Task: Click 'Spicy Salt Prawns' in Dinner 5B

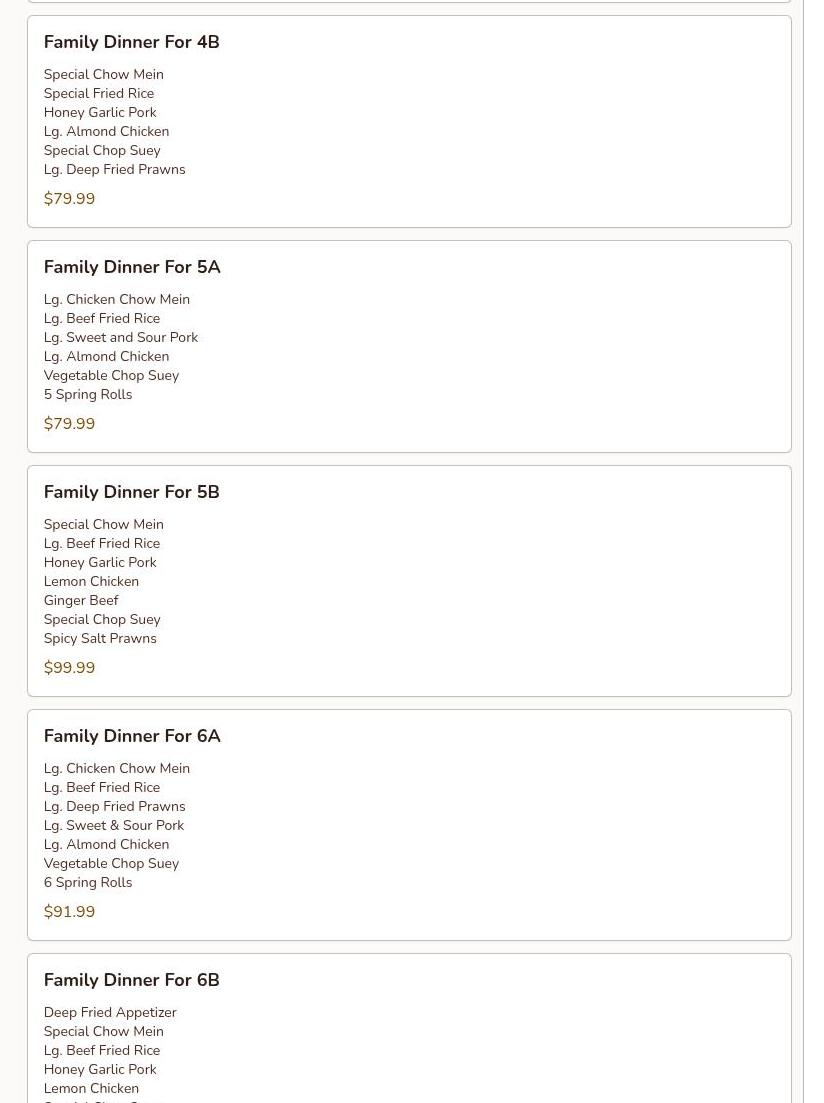Action: click(x=100, y=639)
